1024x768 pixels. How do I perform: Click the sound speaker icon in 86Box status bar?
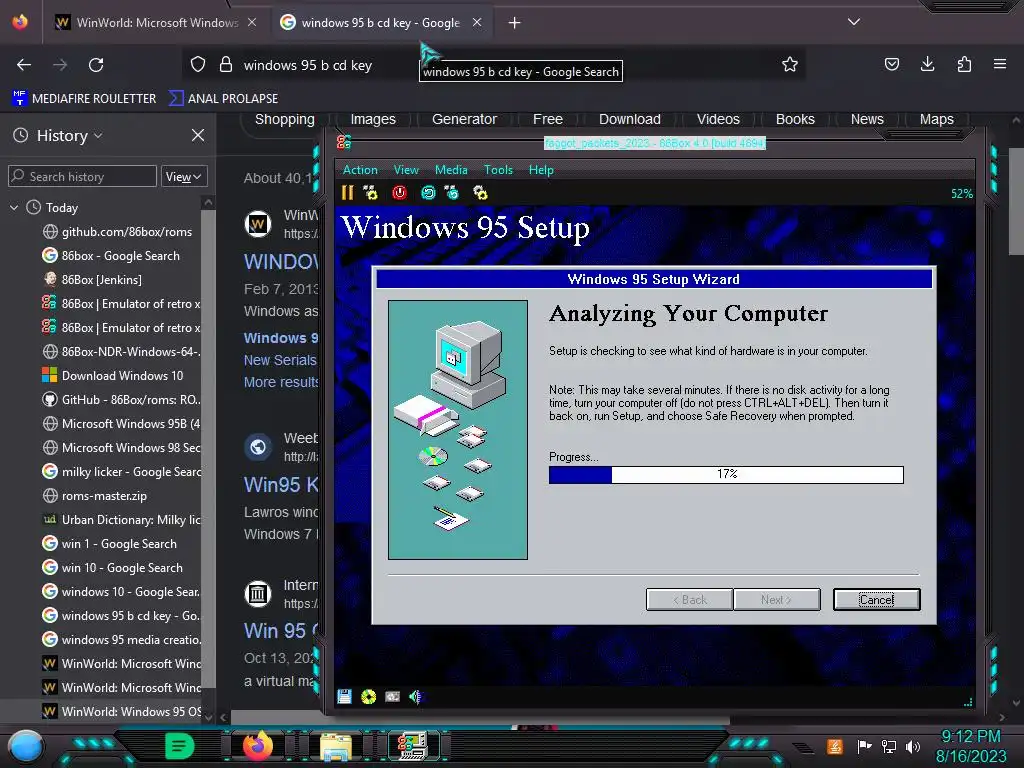pos(415,697)
